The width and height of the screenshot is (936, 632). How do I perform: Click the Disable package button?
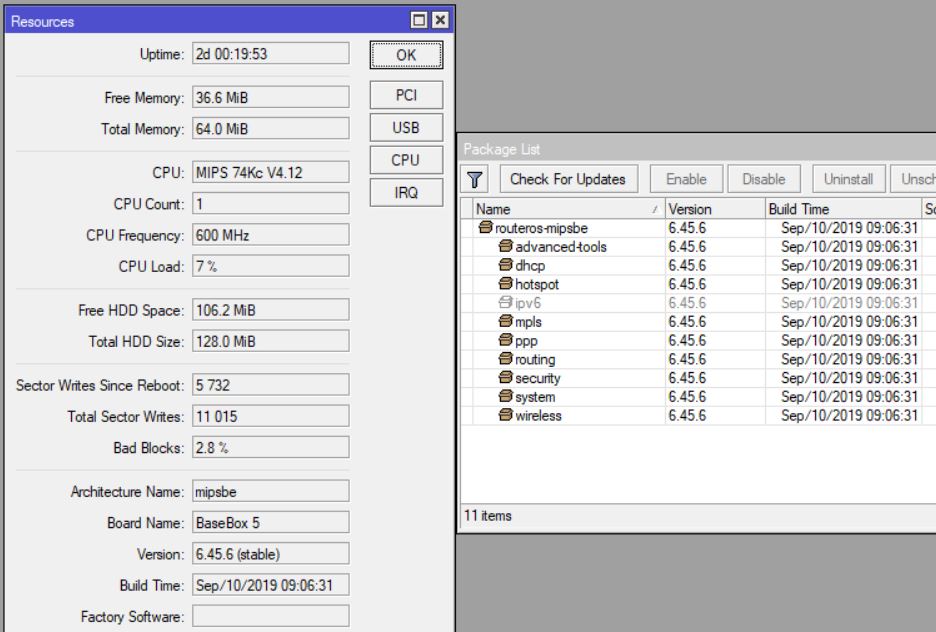tap(764, 179)
